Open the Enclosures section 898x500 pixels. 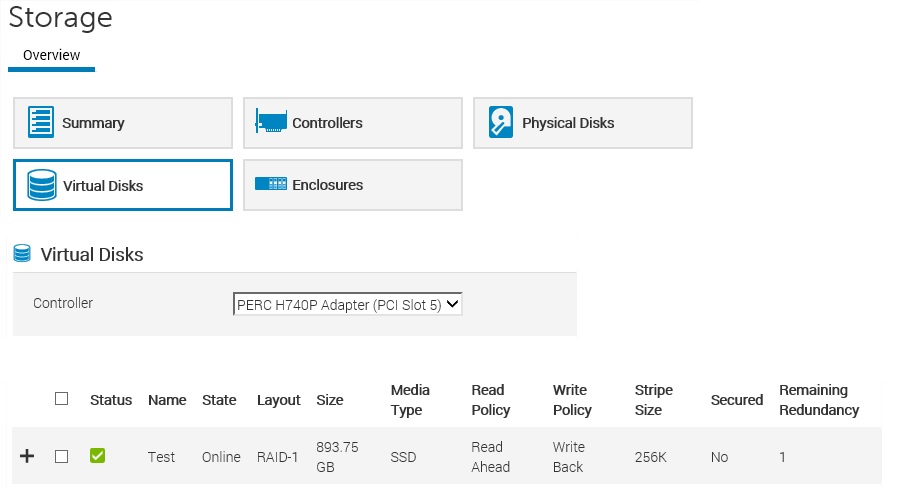click(352, 185)
